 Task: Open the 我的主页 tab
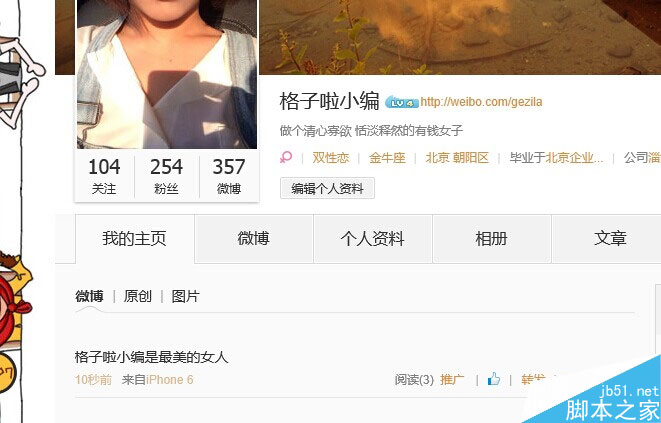point(135,238)
